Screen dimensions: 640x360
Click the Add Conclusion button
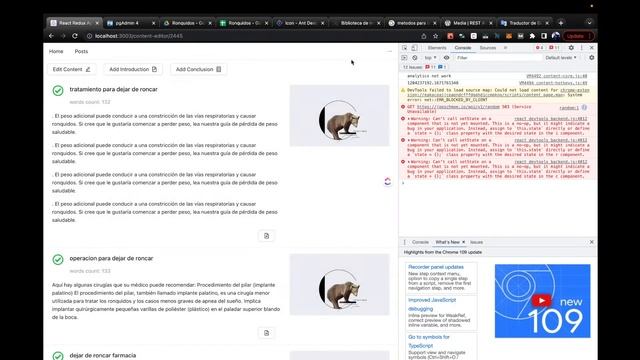click(198, 69)
